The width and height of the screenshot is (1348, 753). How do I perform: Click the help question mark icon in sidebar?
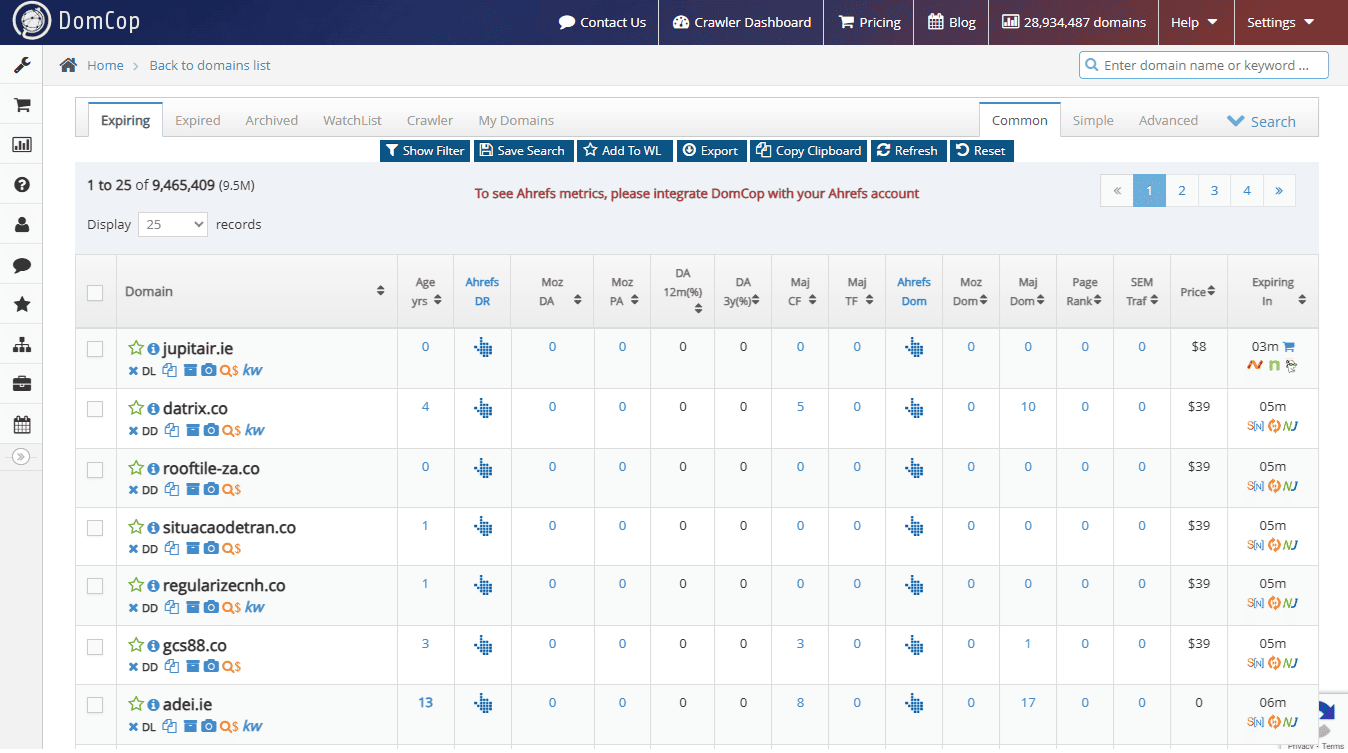[21, 184]
